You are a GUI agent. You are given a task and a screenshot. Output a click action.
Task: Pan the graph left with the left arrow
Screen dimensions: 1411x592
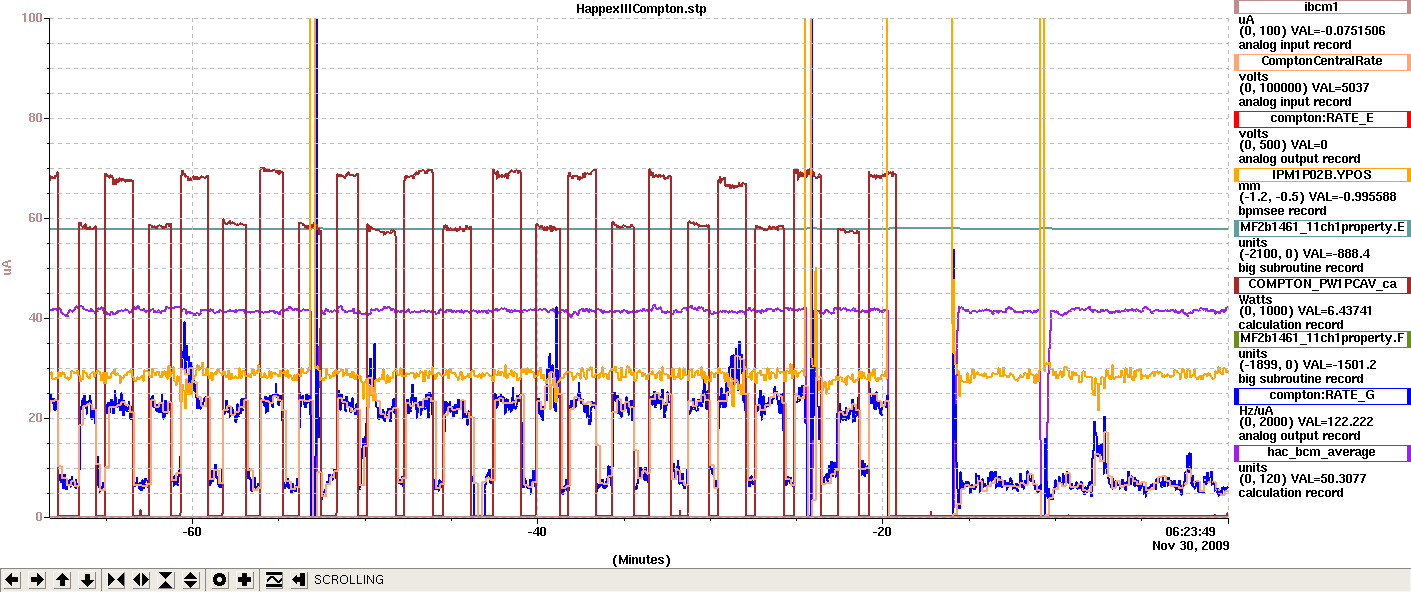(12, 580)
